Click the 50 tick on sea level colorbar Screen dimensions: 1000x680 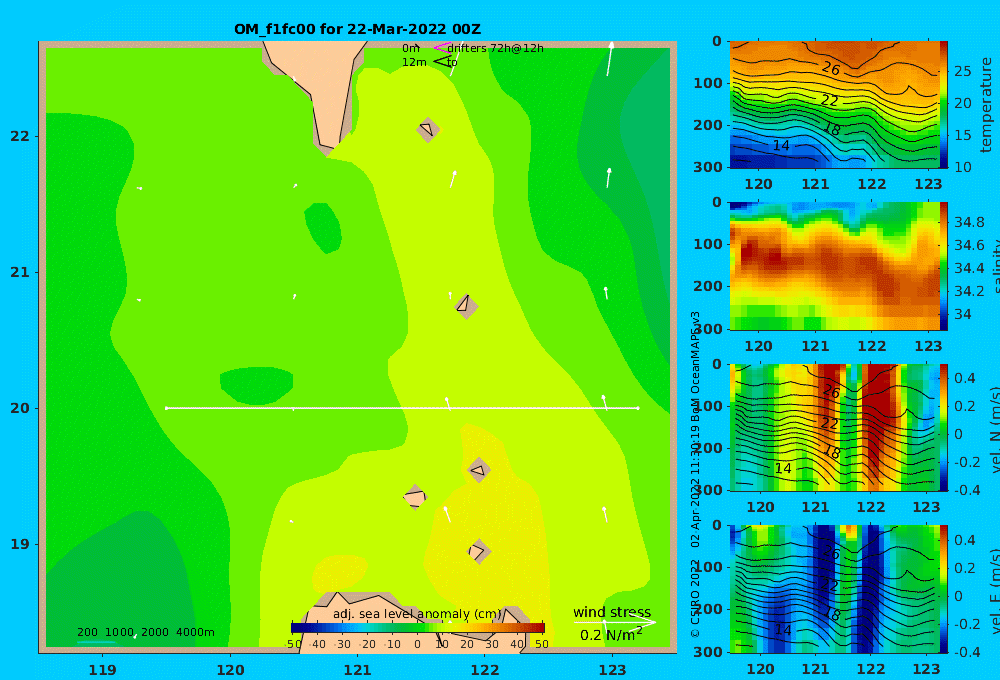tap(541, 644)
